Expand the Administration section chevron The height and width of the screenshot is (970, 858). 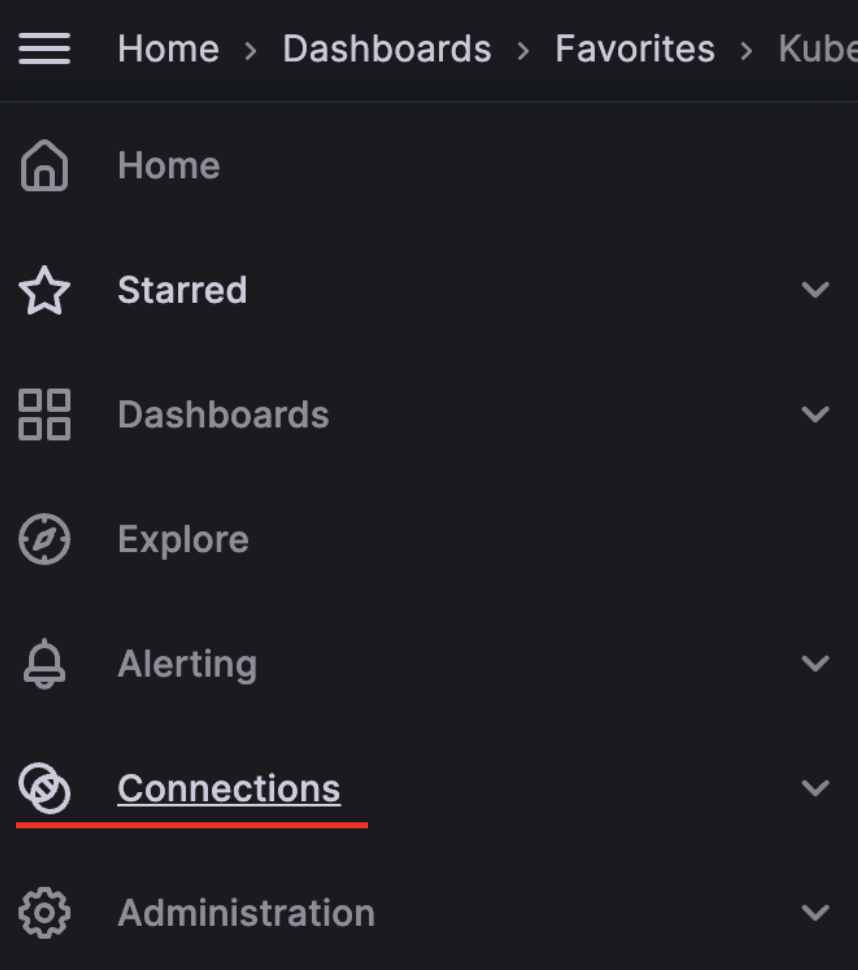pyautogui.click(x=815, y=913)
